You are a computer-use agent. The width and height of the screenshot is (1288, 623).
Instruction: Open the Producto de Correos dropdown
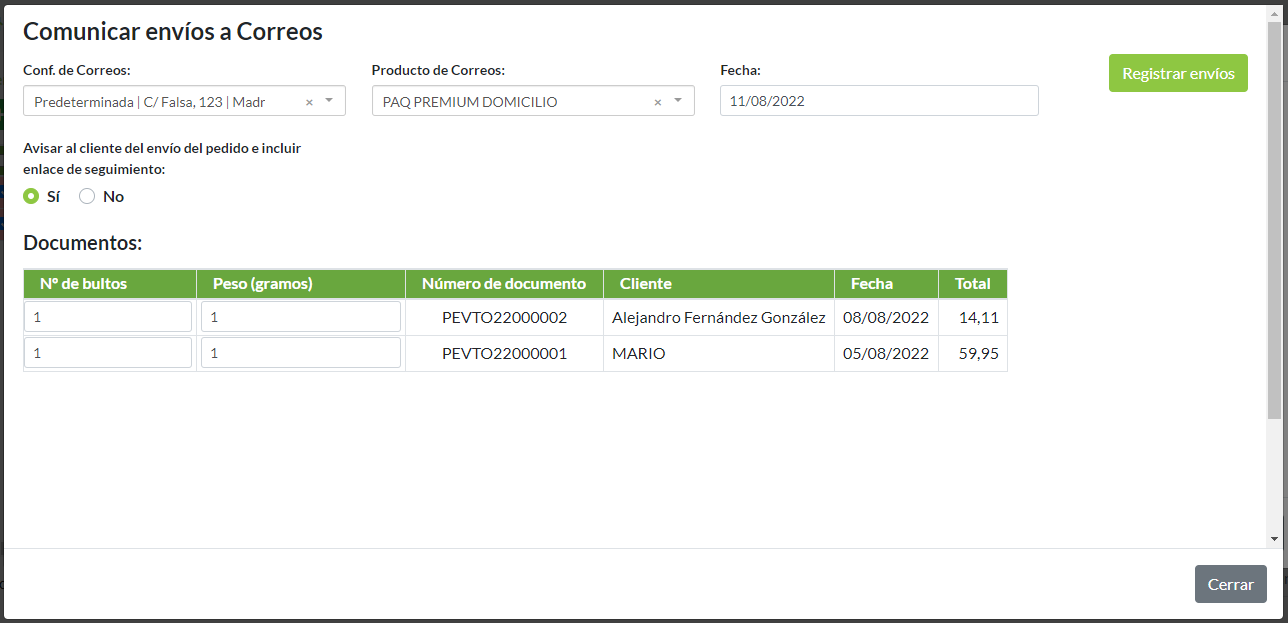678,101
